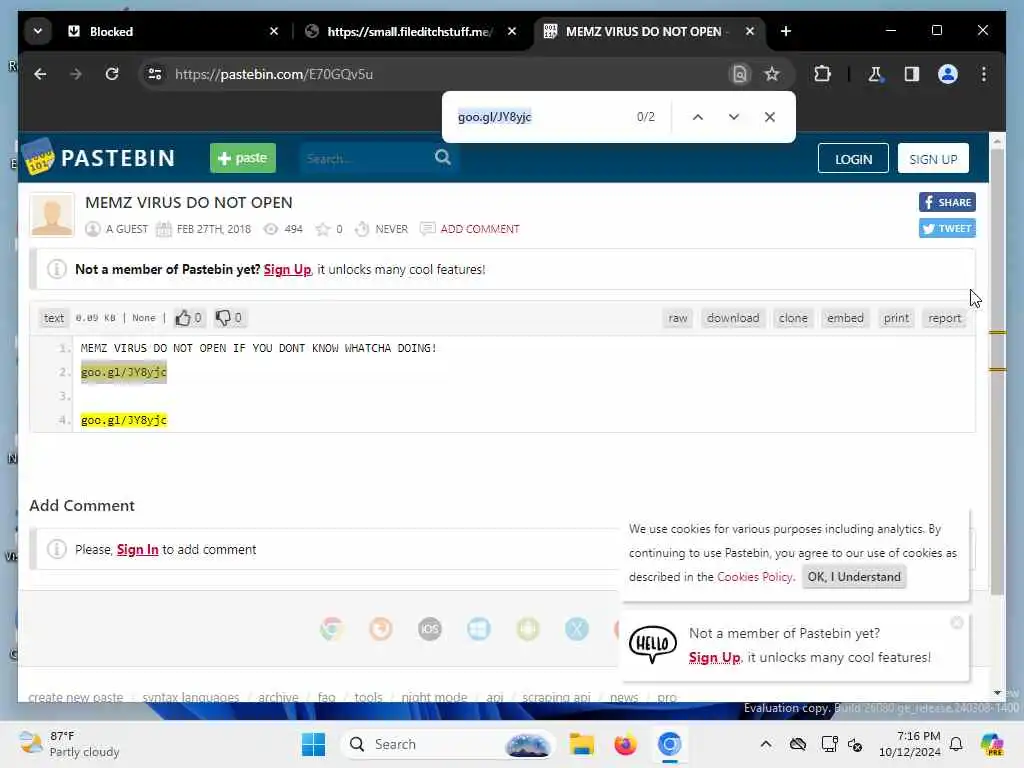Open Chrome Labs flask icon
This screenshot has height=768, width=1024.
(x=875, y=74)
